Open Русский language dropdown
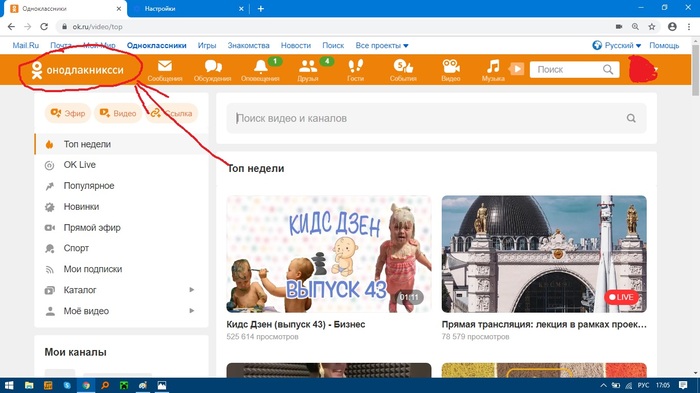700x393 pixels. [617, 46]
